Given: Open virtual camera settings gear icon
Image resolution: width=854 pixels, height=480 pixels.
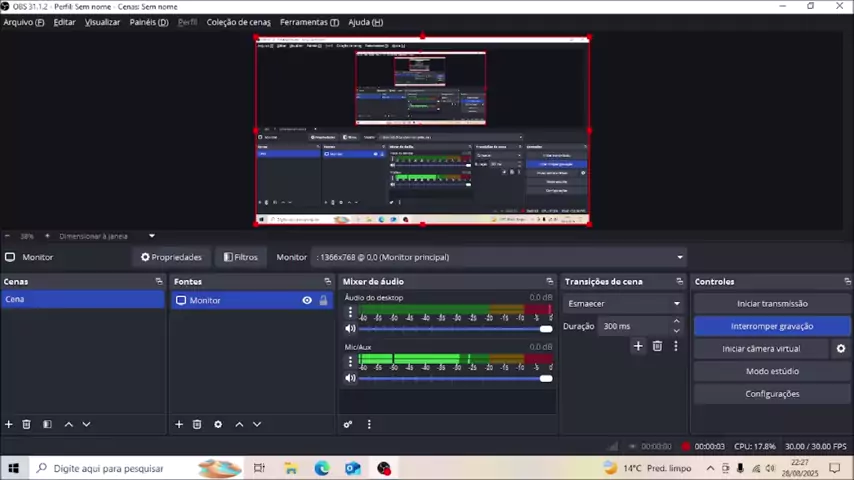Looking at the screenshot, I should coord(840,349).
